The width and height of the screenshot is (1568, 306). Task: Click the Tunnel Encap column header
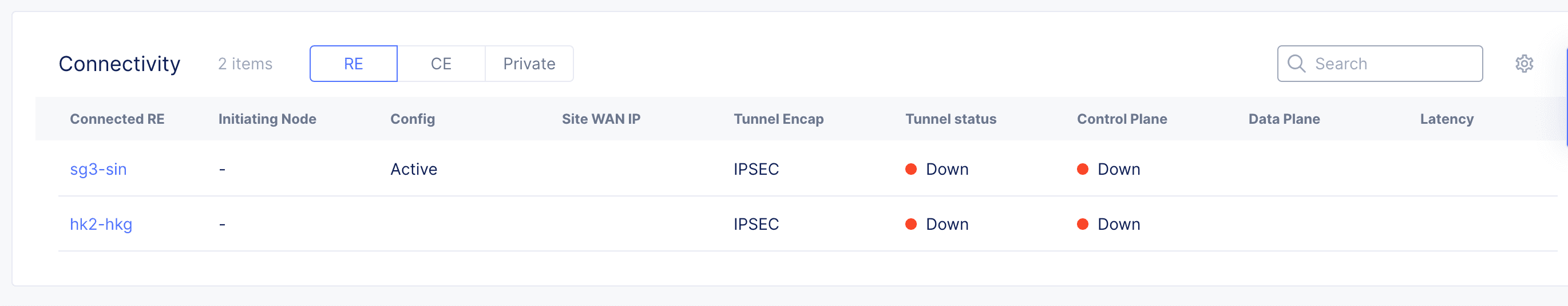click(x=778, y=119)
